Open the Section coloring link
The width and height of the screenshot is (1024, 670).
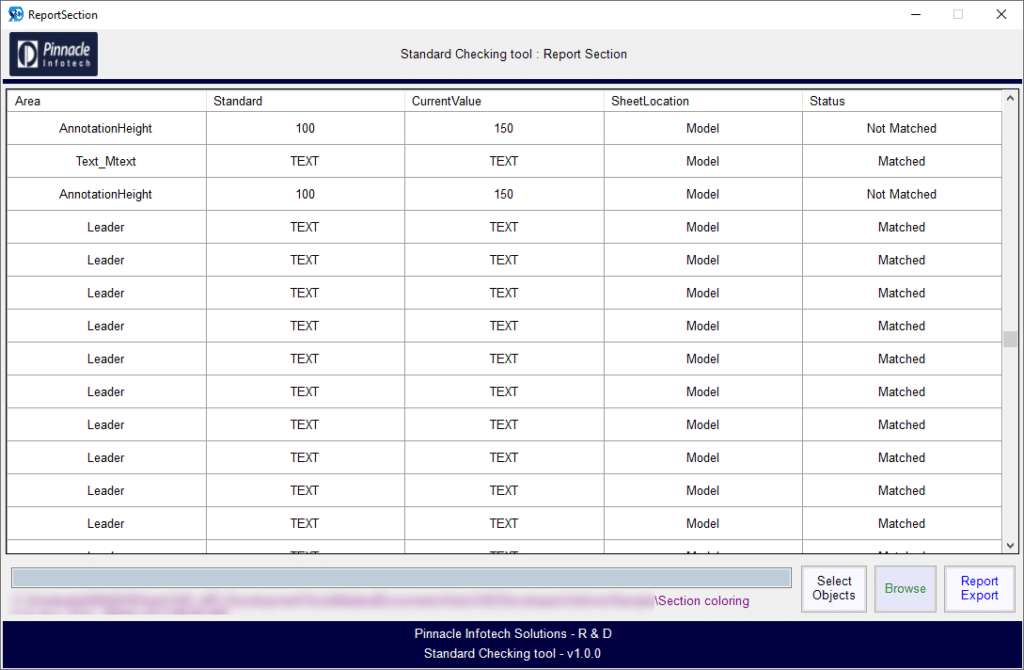coord(703,600)
